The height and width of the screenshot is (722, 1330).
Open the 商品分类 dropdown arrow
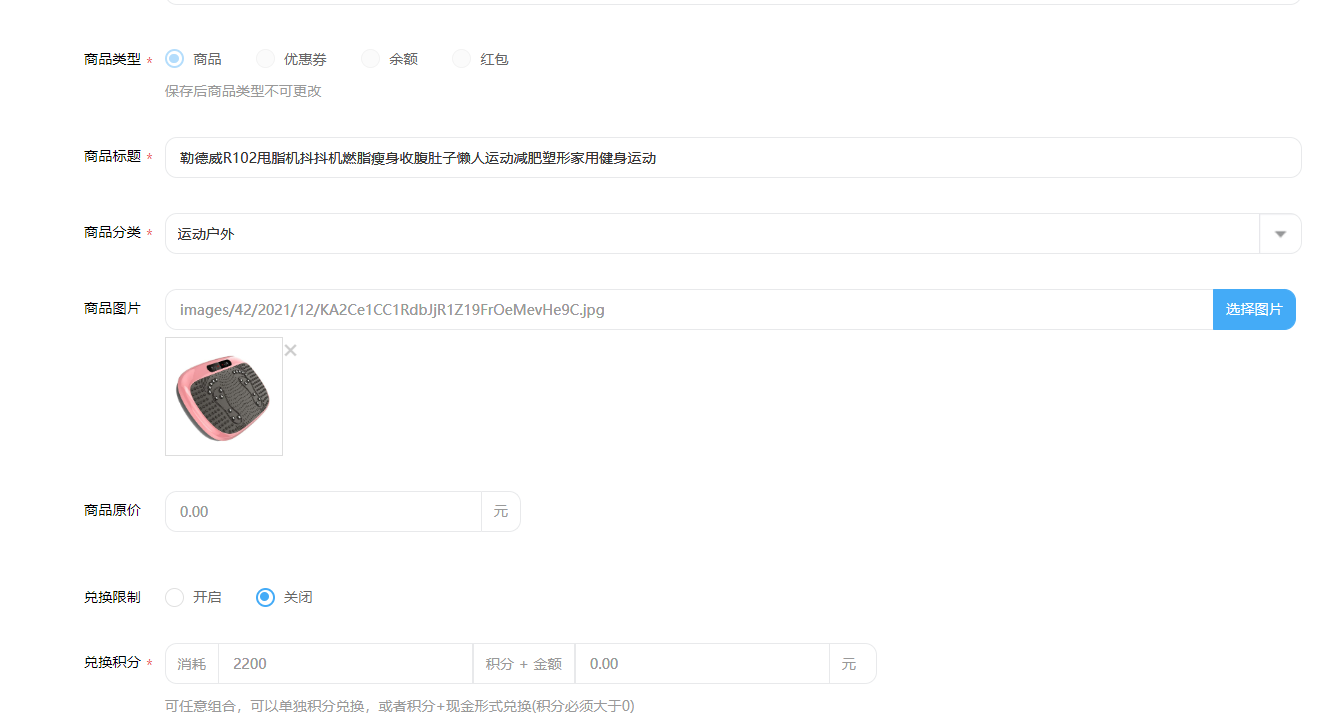click(x=1280, y=234)
